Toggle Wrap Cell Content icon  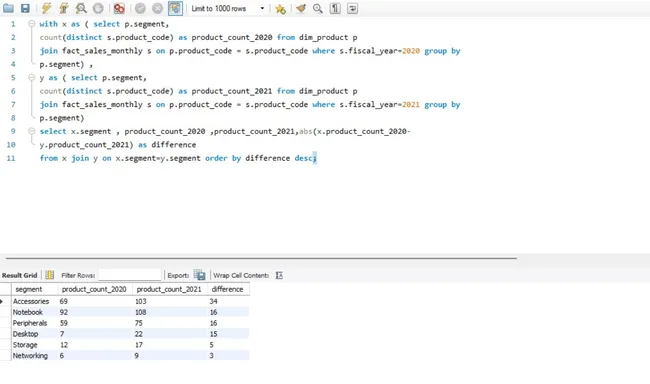pos(279,275)
